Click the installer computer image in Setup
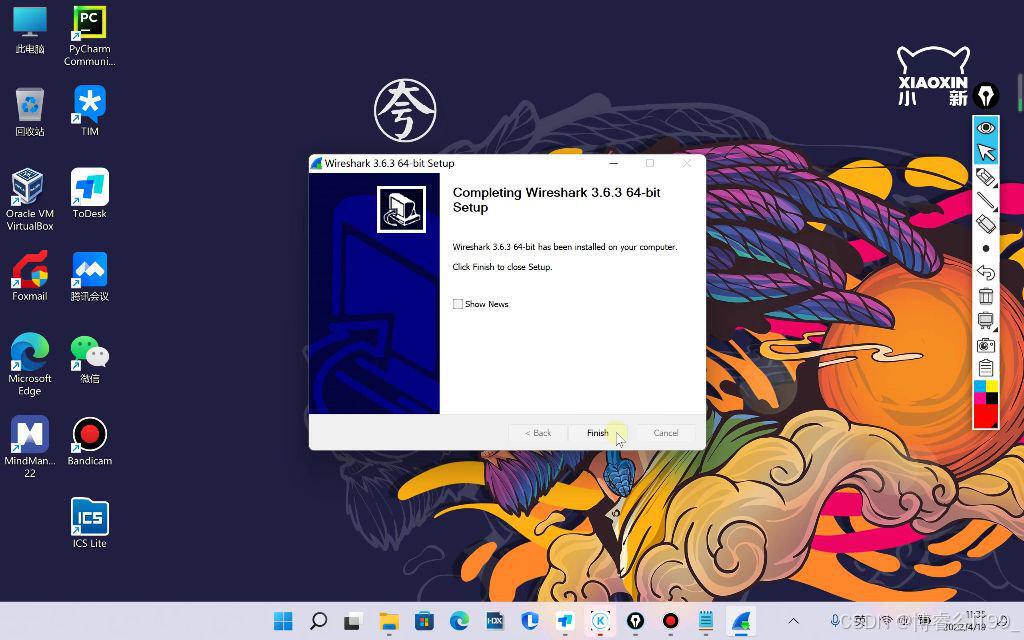 point(401,209)
